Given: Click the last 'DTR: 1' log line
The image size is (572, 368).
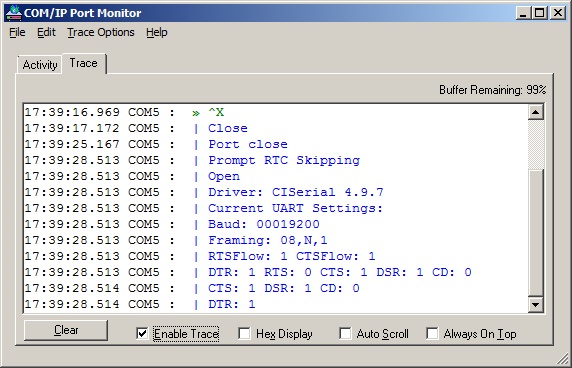Looking at the screenshot, I should pyautogui.click(x=276, y=304).
